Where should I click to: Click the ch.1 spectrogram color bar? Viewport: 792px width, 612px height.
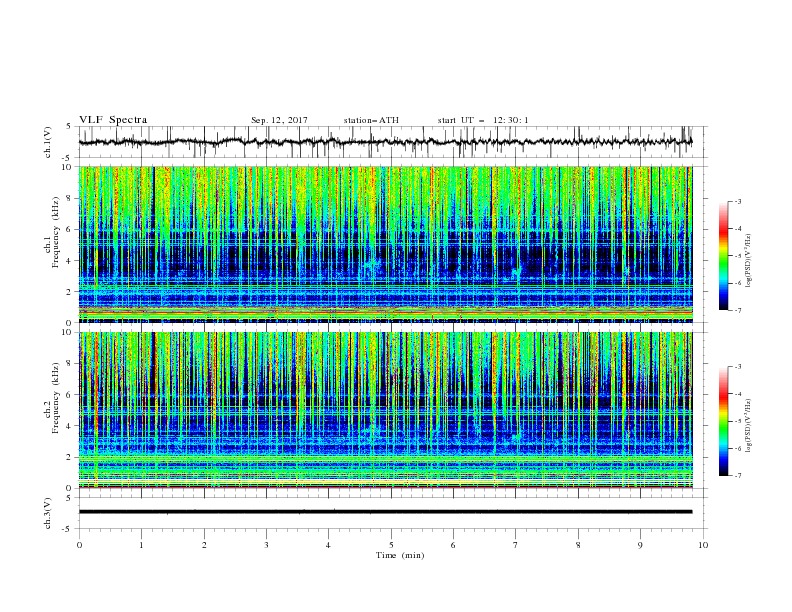click(x=723, y=256)
